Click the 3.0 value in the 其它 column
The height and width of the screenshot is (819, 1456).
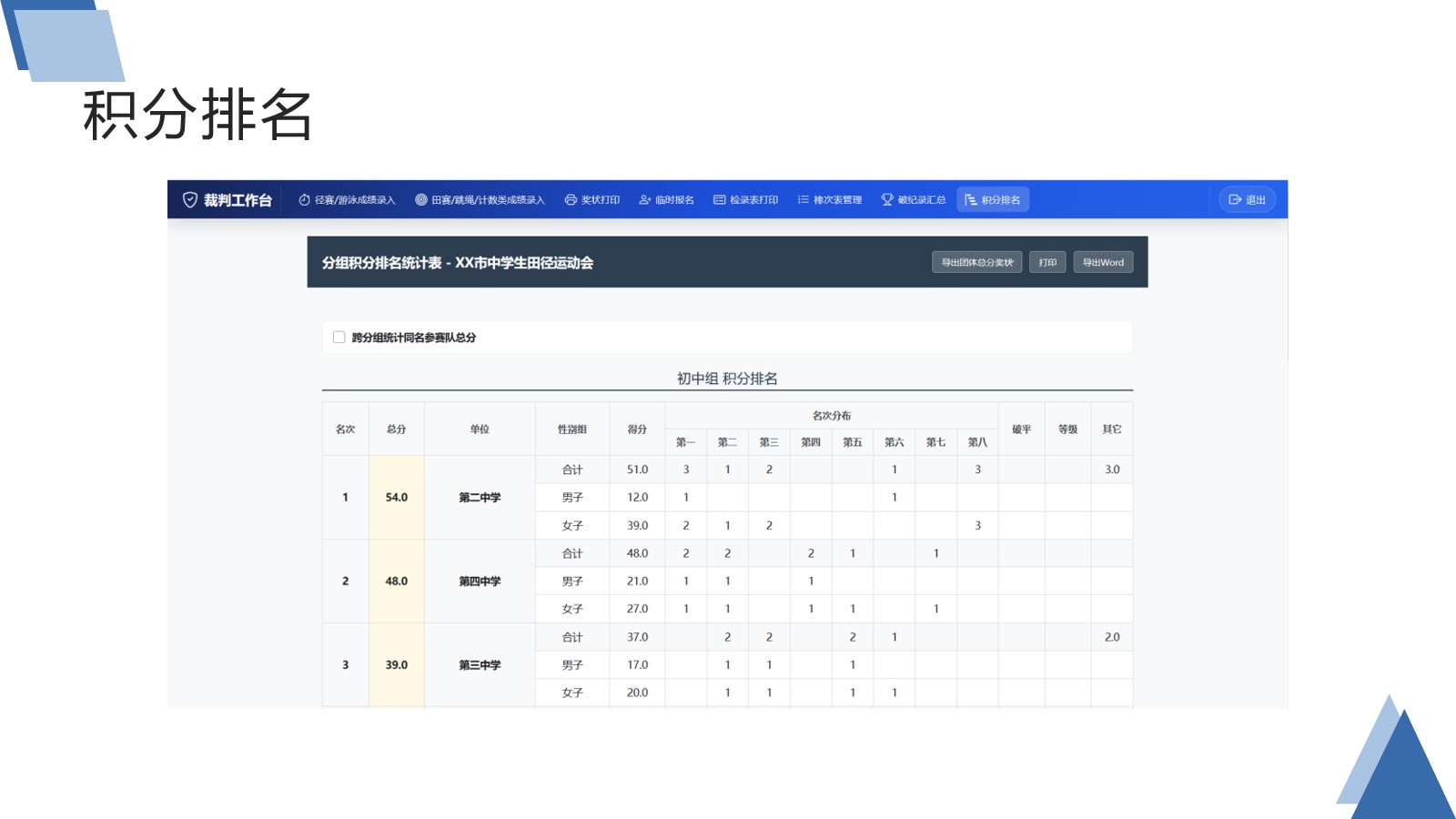click(x=1112, y=470)
